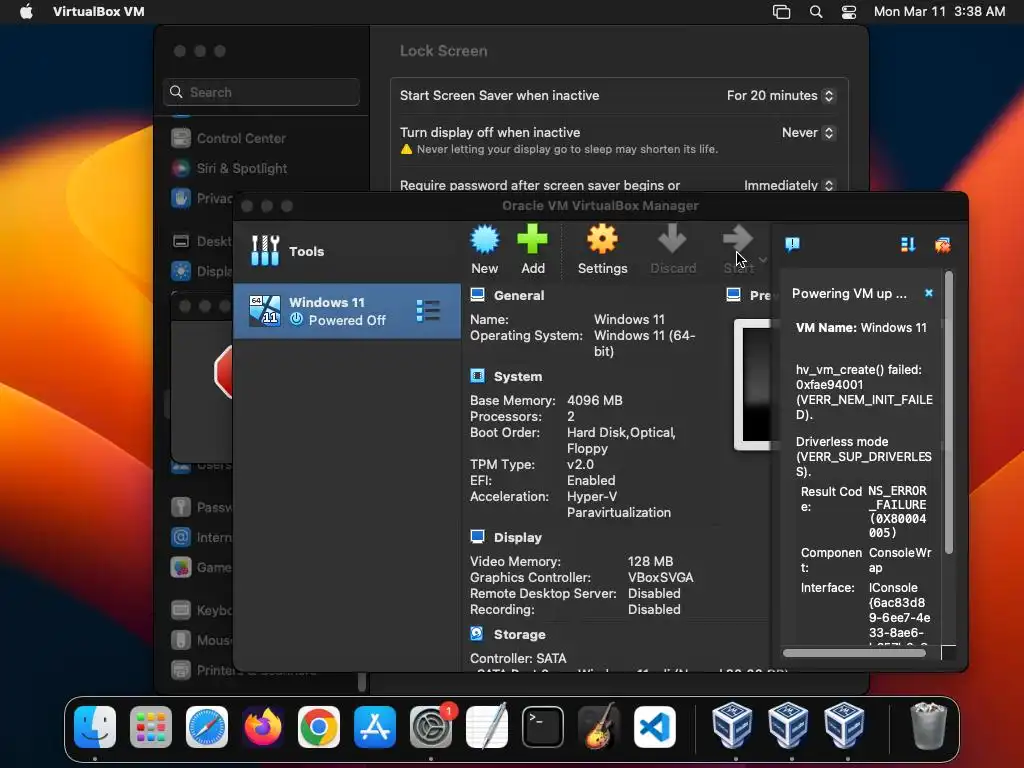Click the System section header
This screenshot has width=1024, height=768.
pos(517,376)
